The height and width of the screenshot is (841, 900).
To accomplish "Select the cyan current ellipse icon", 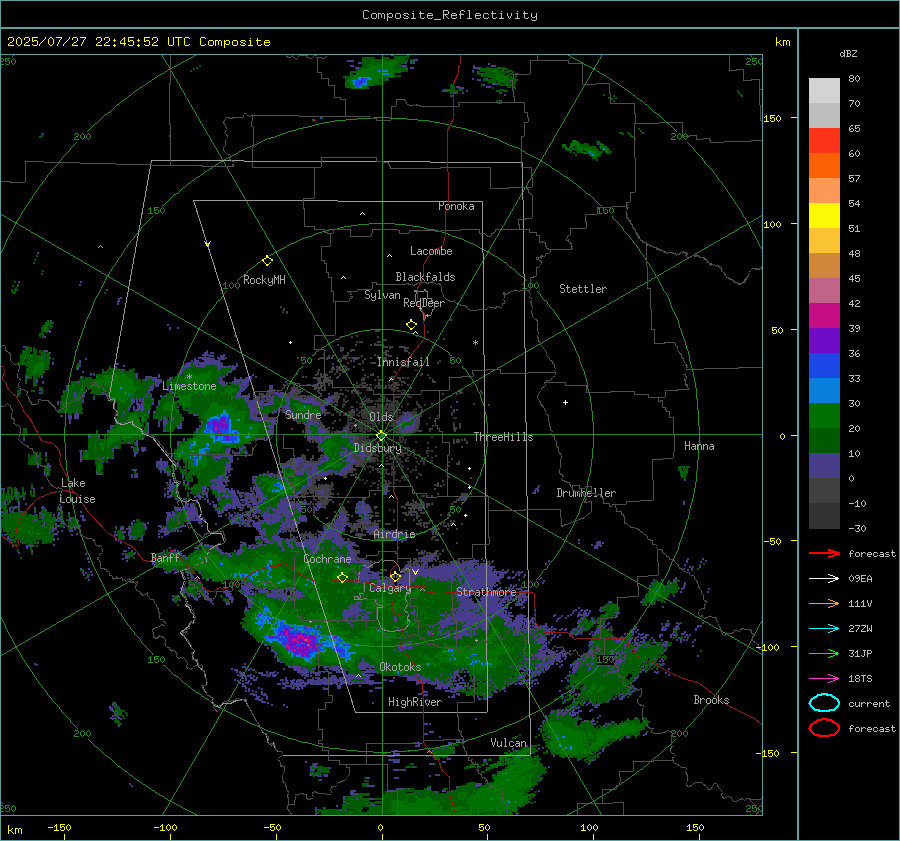I will click(x=824, y=703).
